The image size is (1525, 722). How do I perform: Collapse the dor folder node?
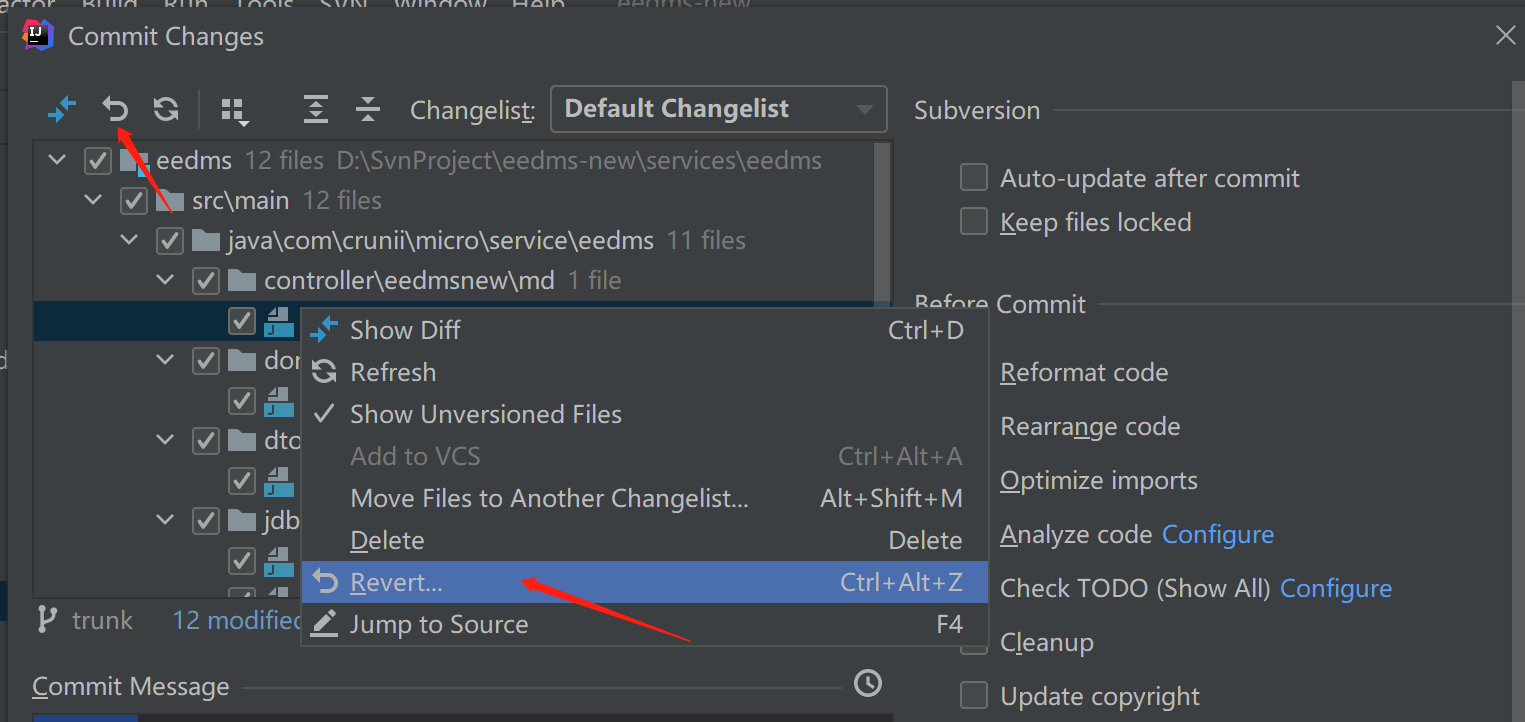[x=166, y=361]
